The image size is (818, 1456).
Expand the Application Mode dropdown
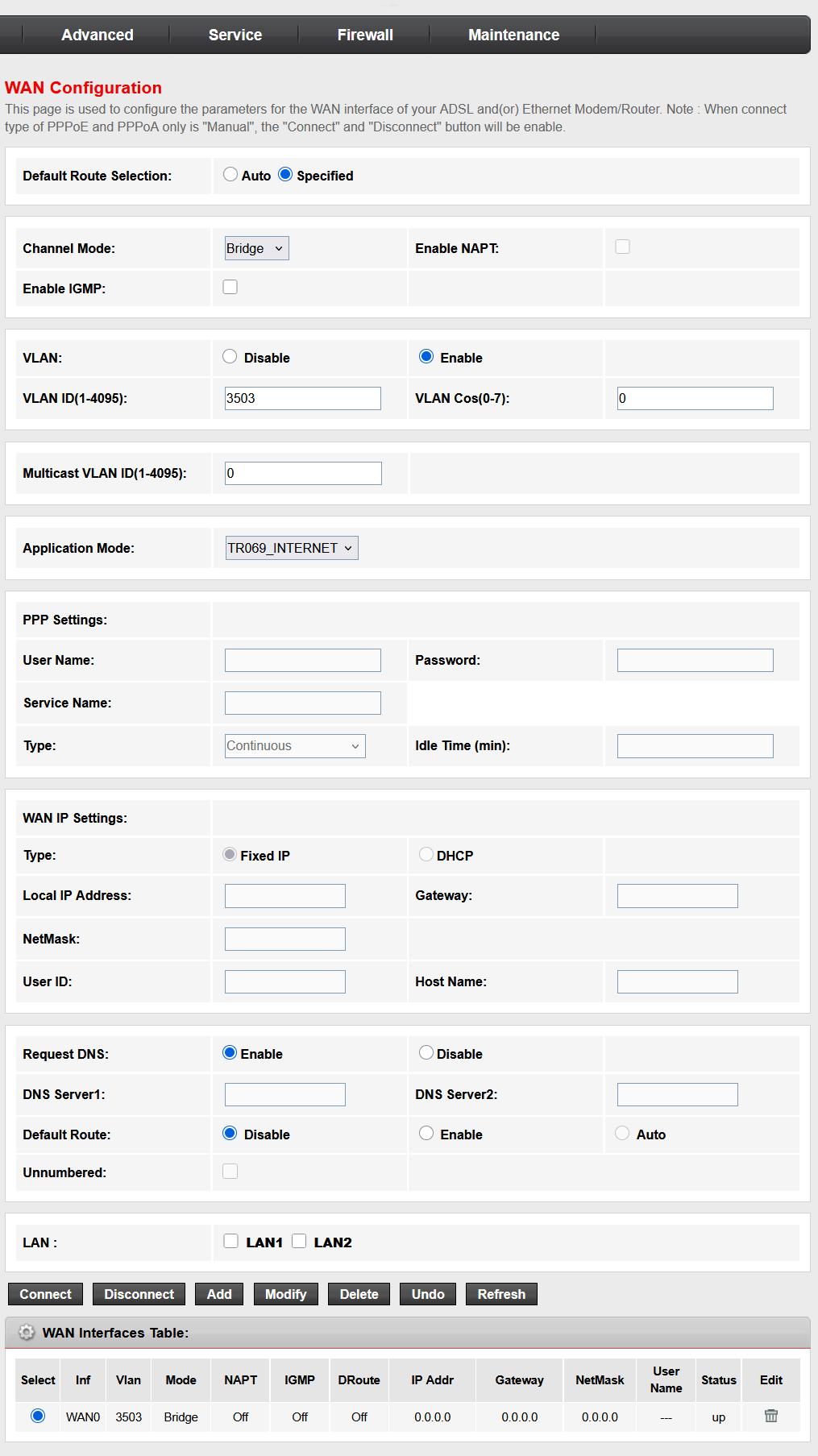click(x=291, y=548)
